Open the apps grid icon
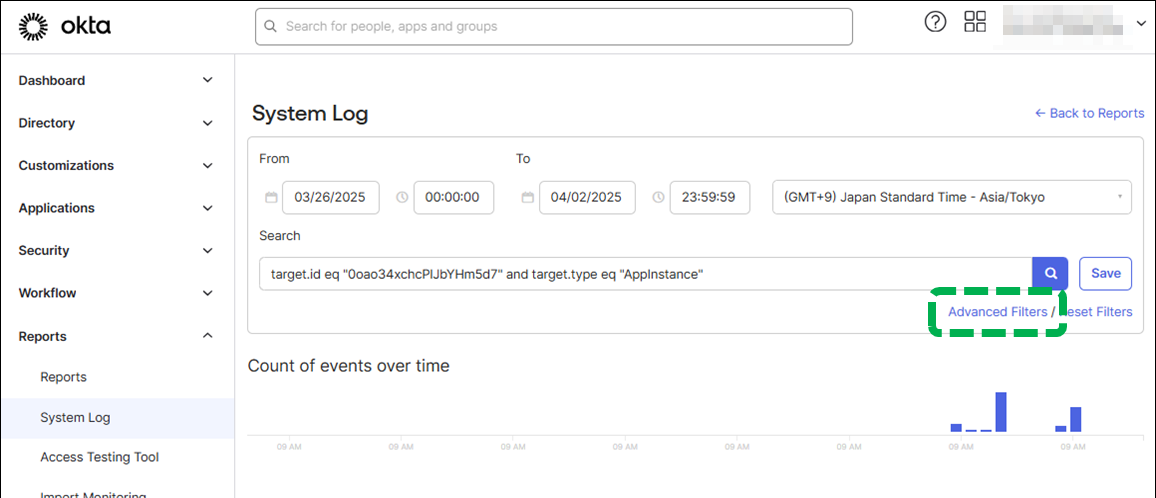The width and height of the screenshot is (1156, 498). tap(975, 22)
